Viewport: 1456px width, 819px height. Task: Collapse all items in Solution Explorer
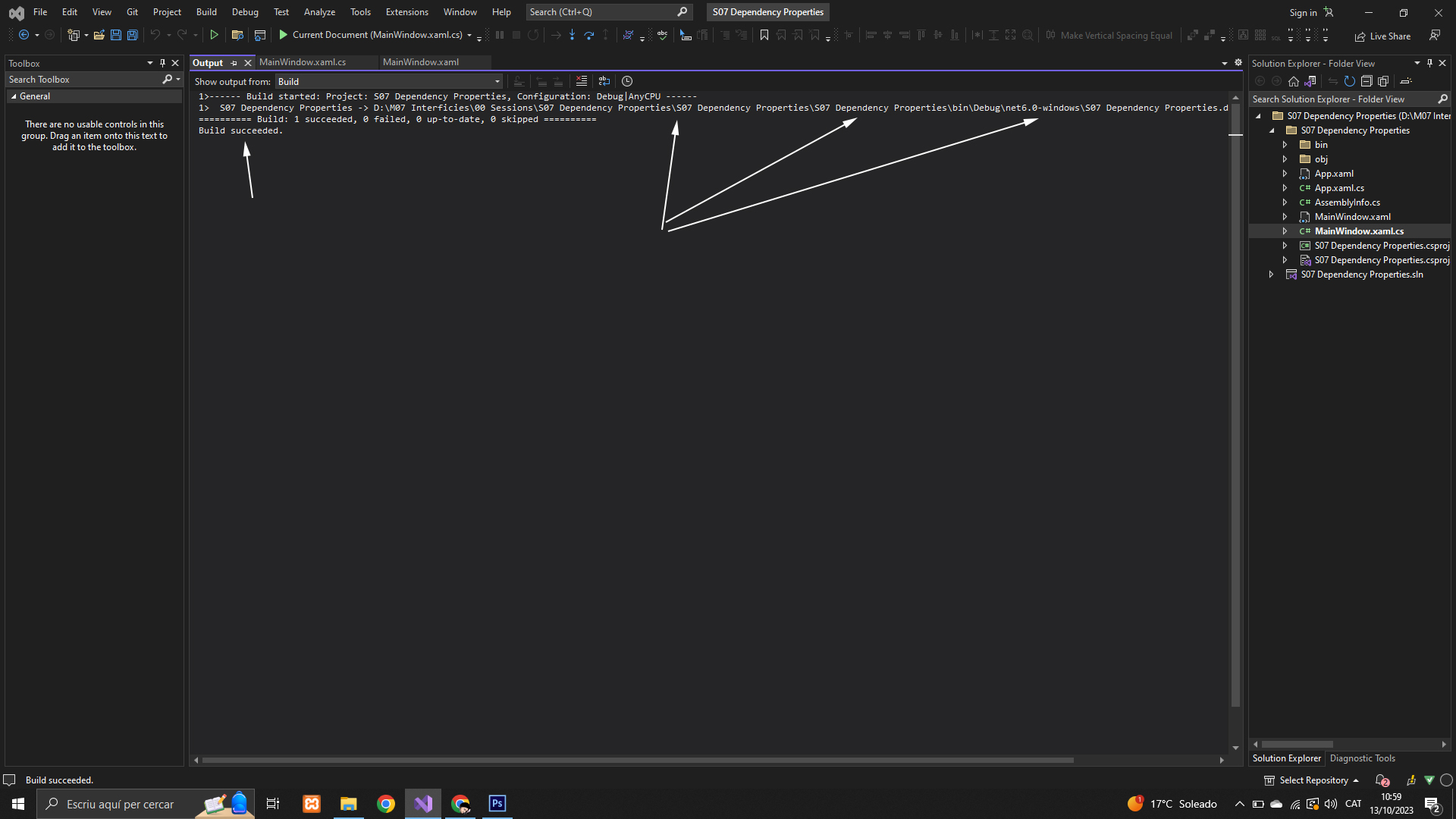tap(1367, 81)
